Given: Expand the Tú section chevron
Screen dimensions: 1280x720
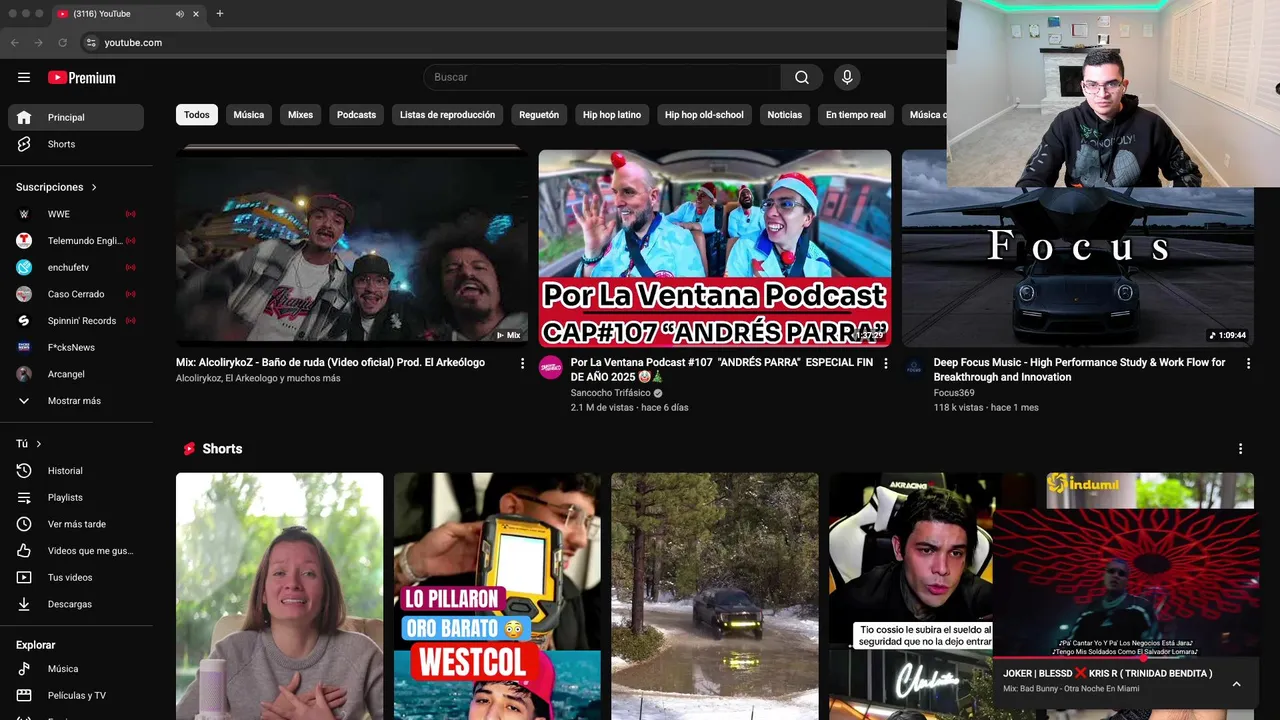Looking at the screenshot, I should pos(39,444).
